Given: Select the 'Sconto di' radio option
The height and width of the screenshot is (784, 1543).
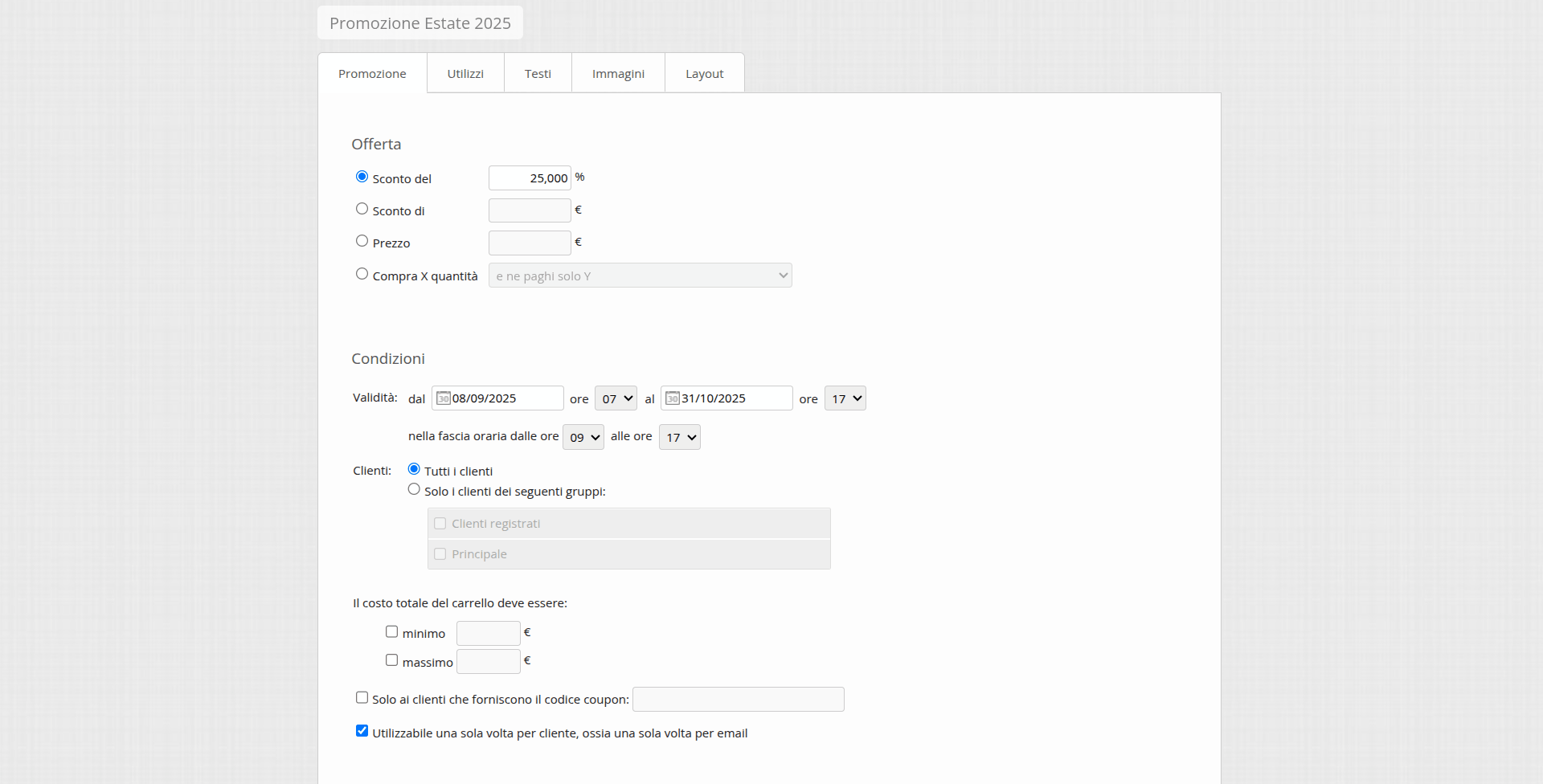Looking at the screenshot, I should coord(362,209).
